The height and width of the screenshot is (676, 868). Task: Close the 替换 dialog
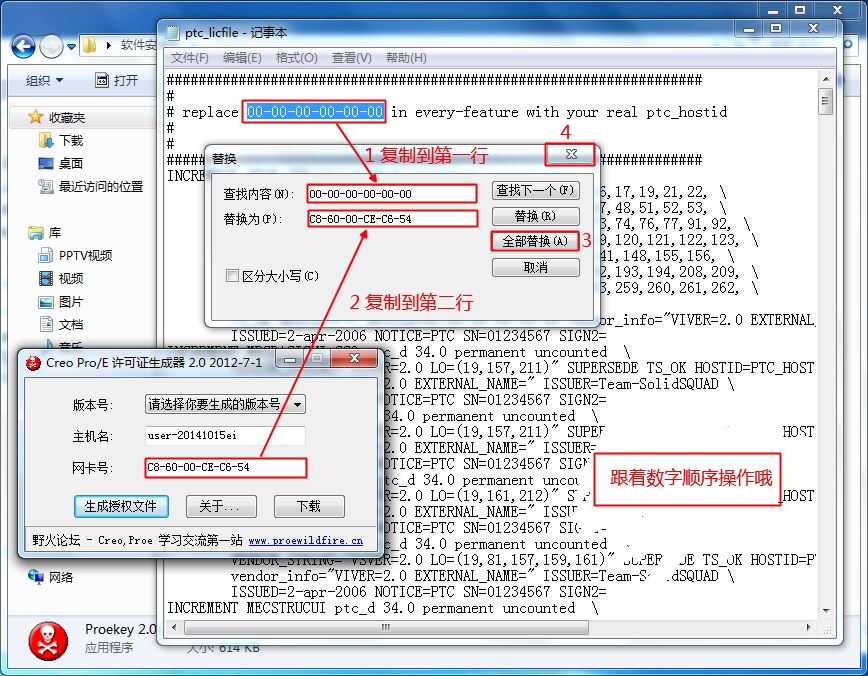[571, 154]
